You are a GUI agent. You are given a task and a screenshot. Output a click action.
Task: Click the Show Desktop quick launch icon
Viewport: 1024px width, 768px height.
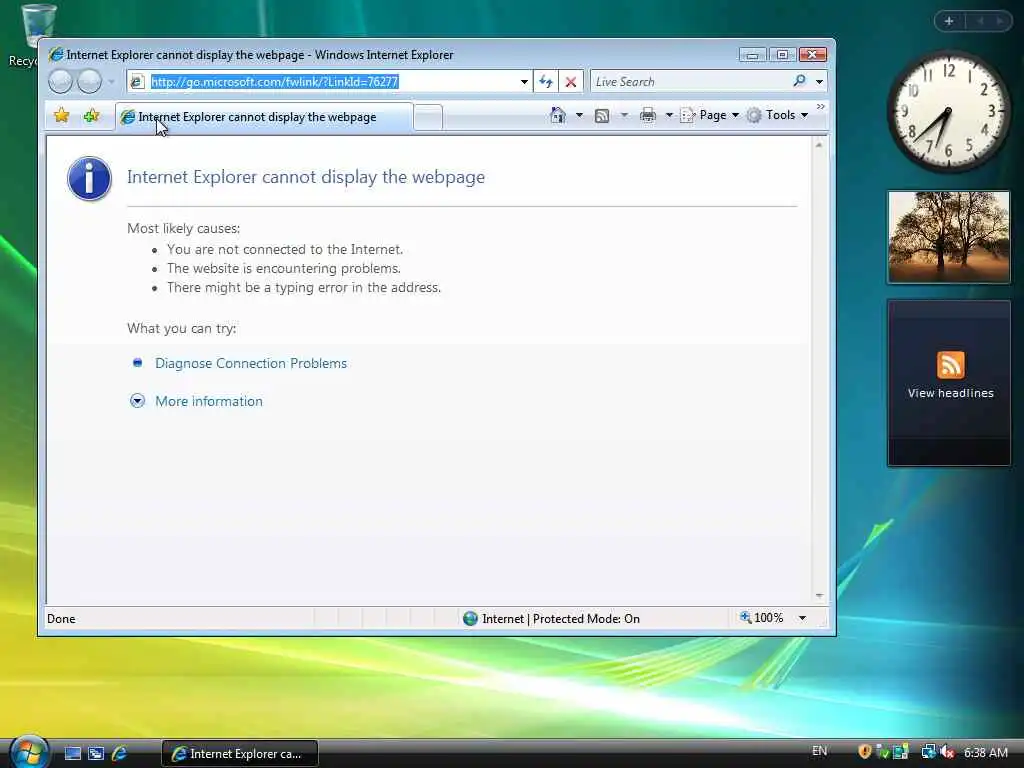pos(72,754)
